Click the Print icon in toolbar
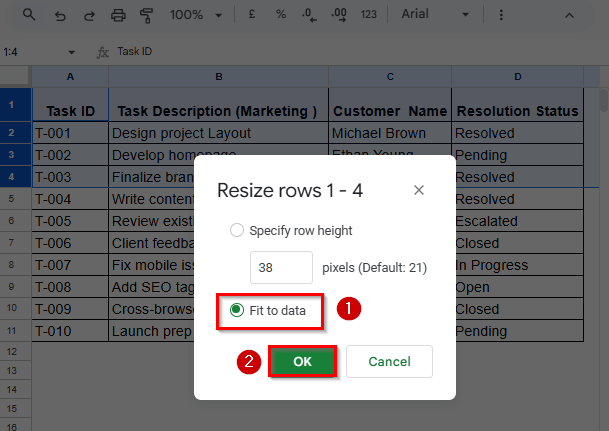The width and height of the screenshot is (609, 431). click(118, 15)
